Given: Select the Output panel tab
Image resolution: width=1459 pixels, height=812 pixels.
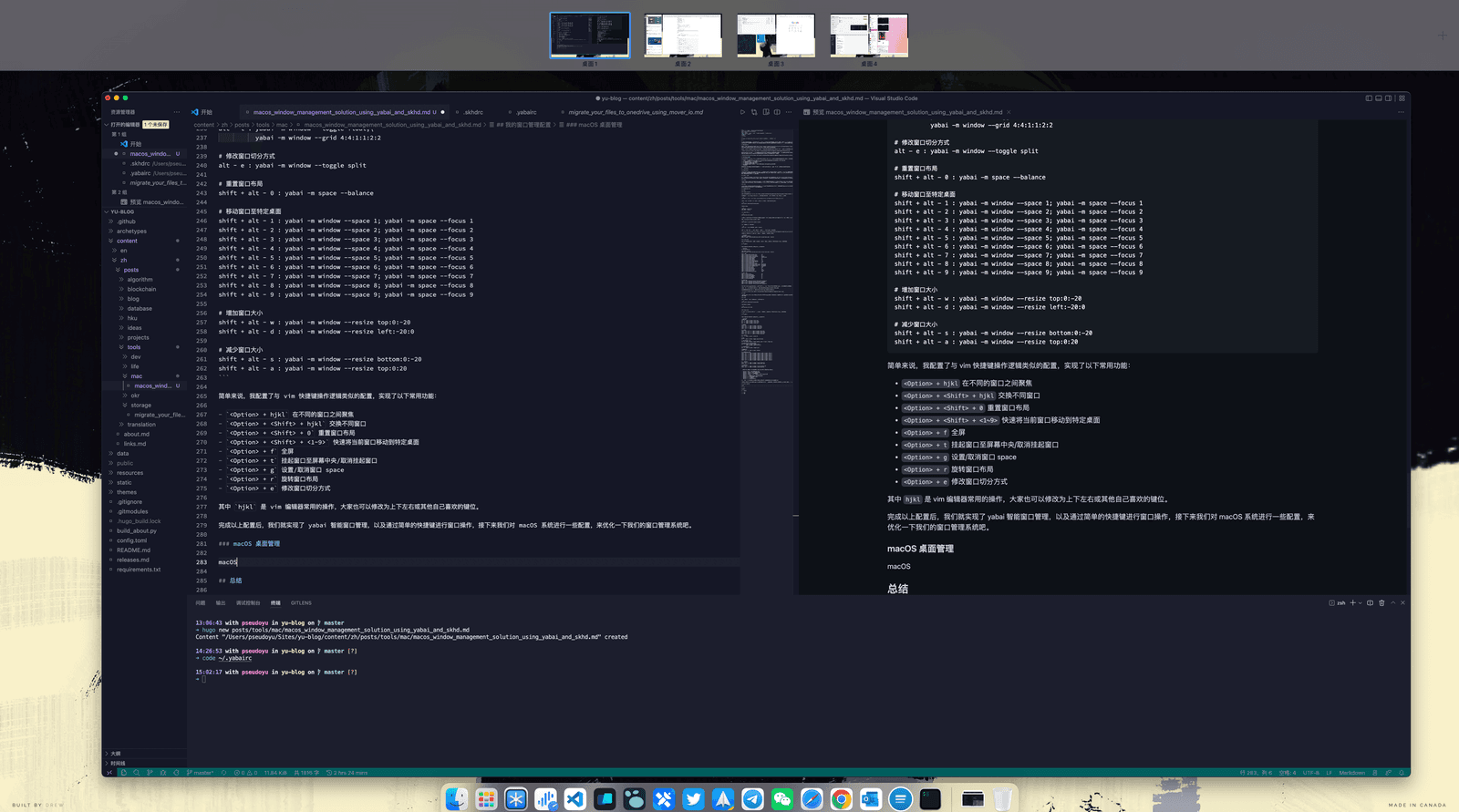Looking at the screenshot, I should coord(221,602).
